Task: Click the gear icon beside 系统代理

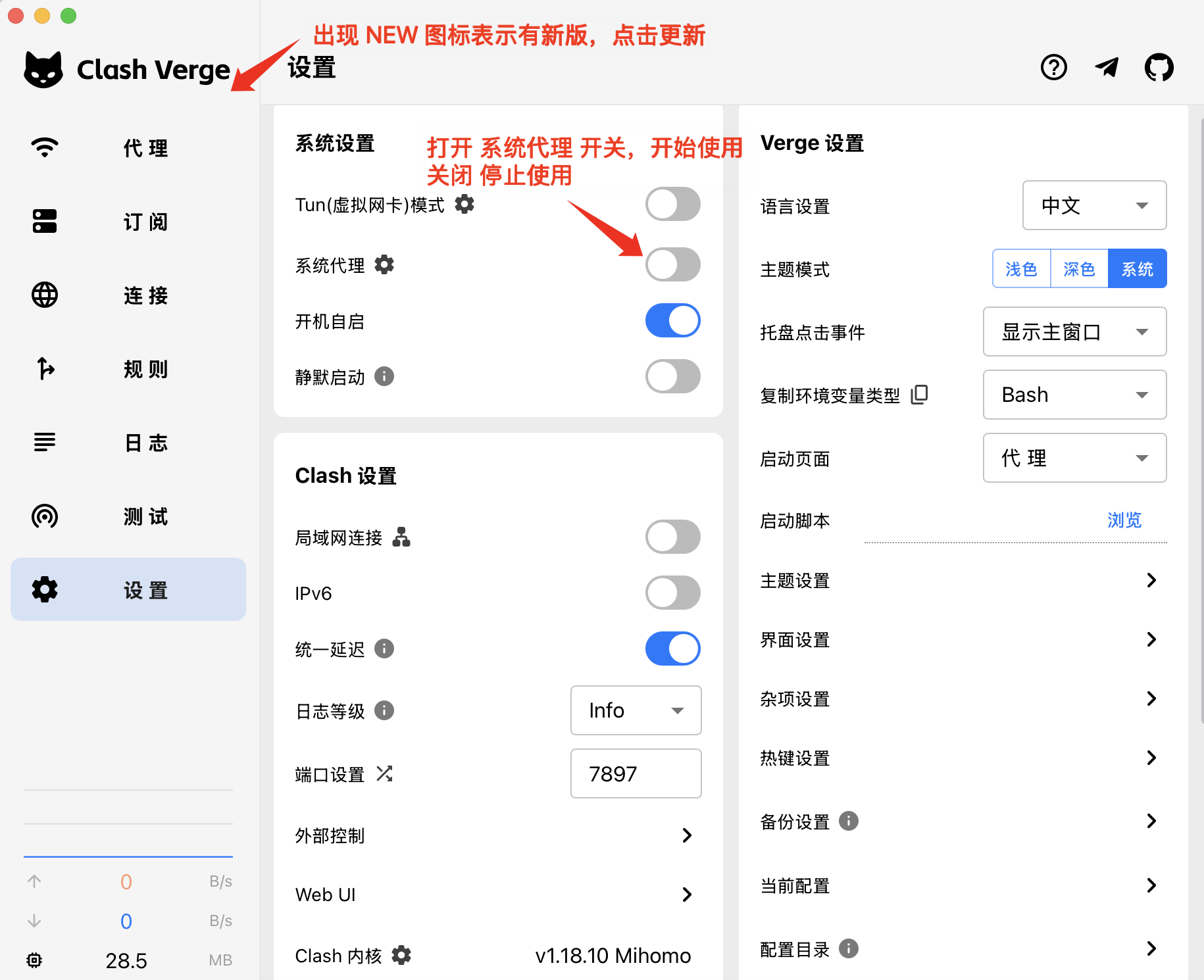Action: coord(384,265)
